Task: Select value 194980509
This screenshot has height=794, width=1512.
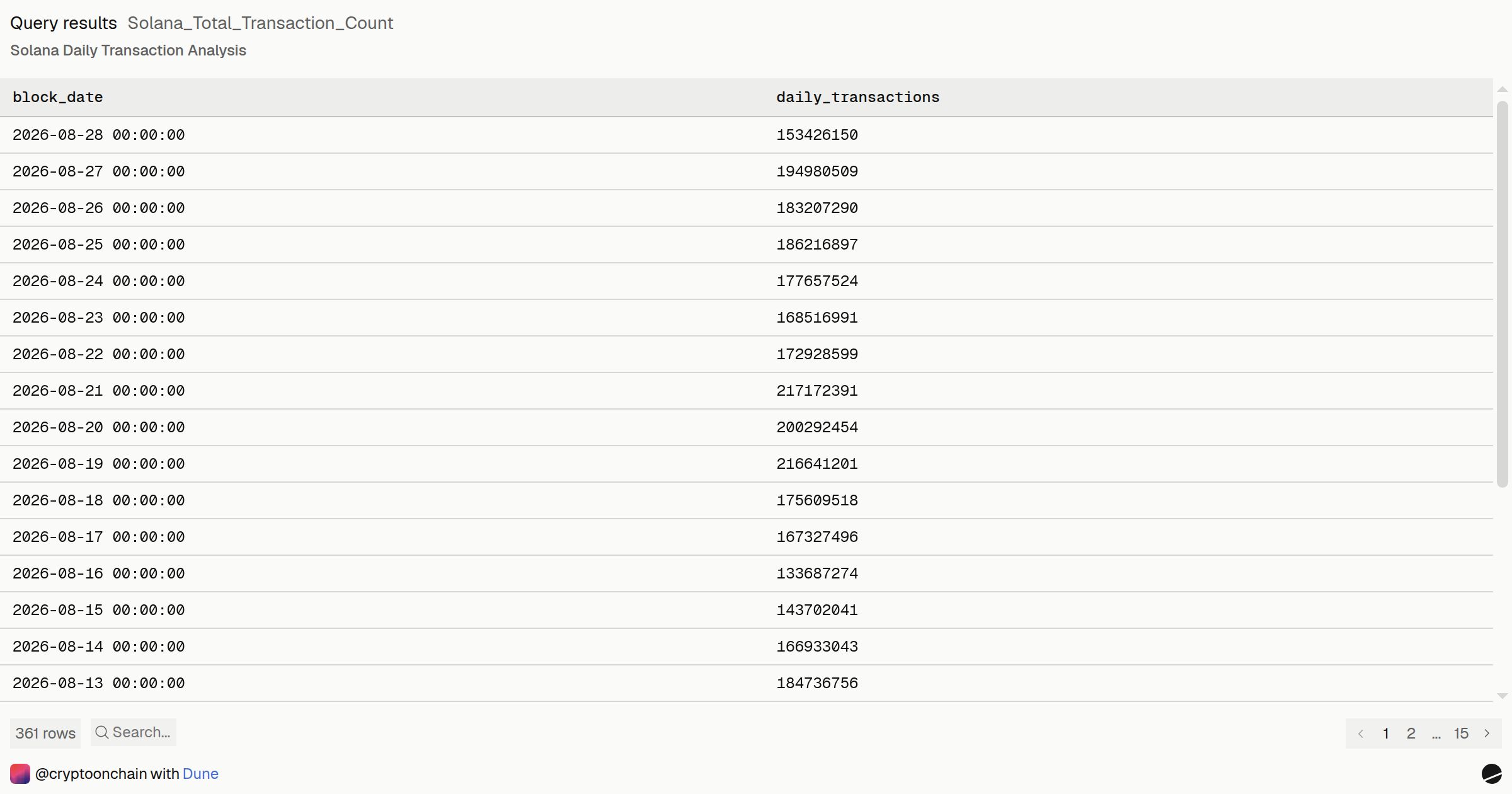Action: coord(817,171)
